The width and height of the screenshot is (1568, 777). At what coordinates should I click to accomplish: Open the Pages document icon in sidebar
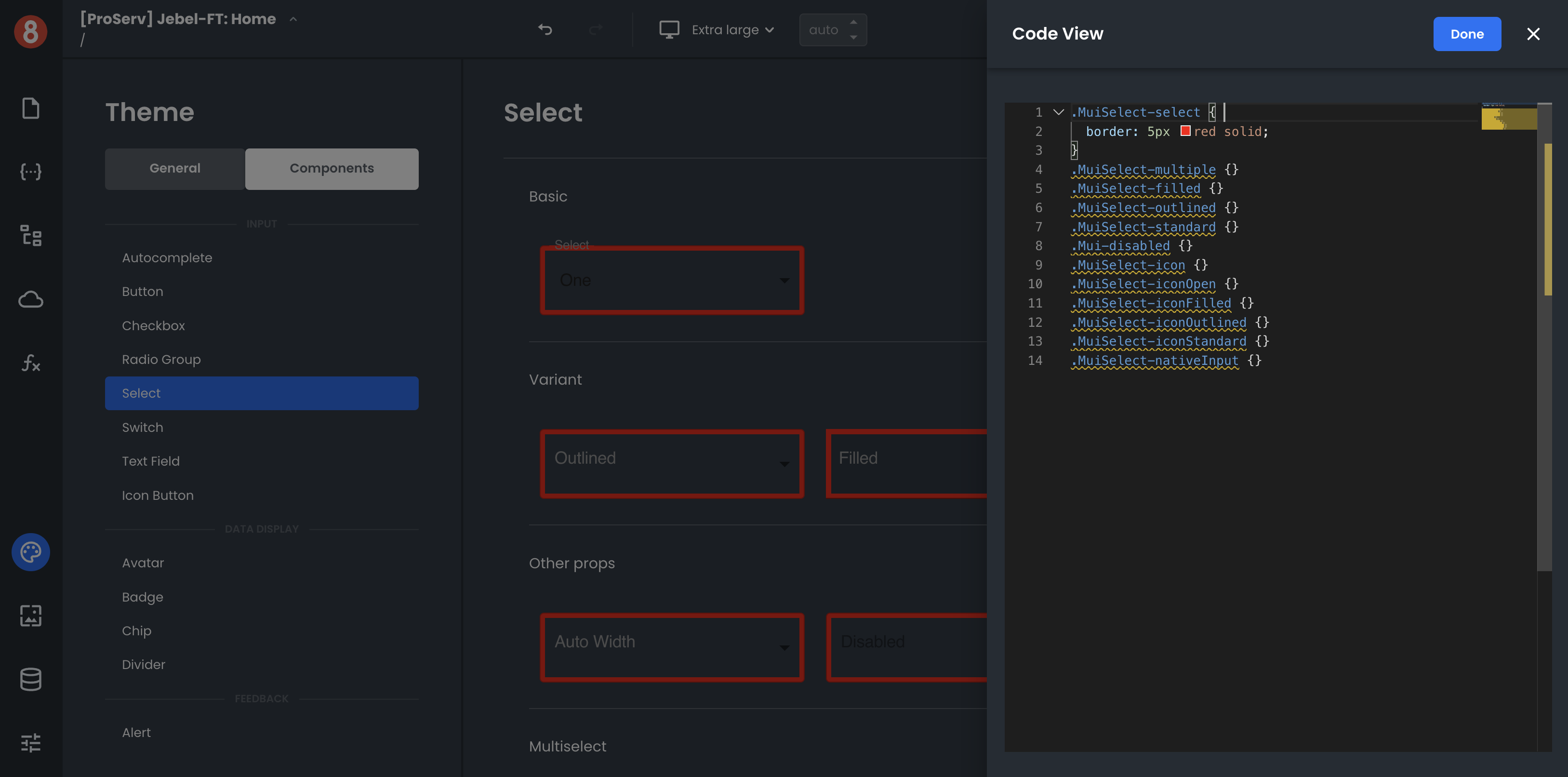click(x=30, y=108)
